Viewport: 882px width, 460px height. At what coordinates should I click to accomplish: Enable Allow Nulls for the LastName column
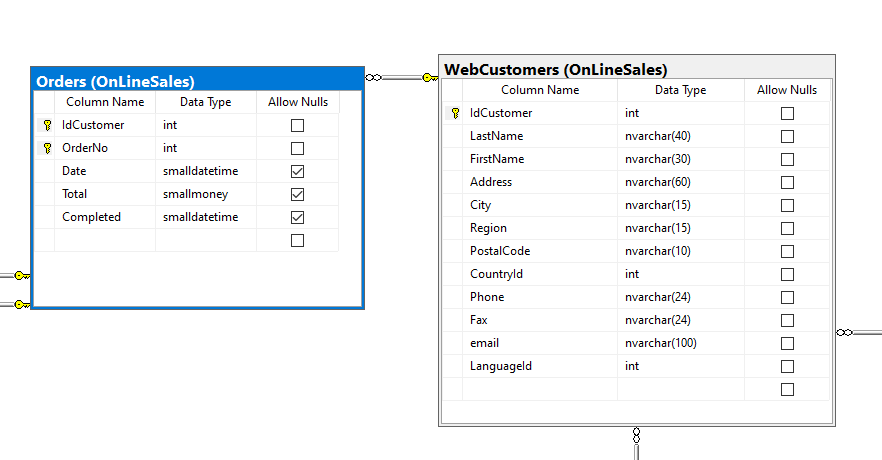point(787,136)
